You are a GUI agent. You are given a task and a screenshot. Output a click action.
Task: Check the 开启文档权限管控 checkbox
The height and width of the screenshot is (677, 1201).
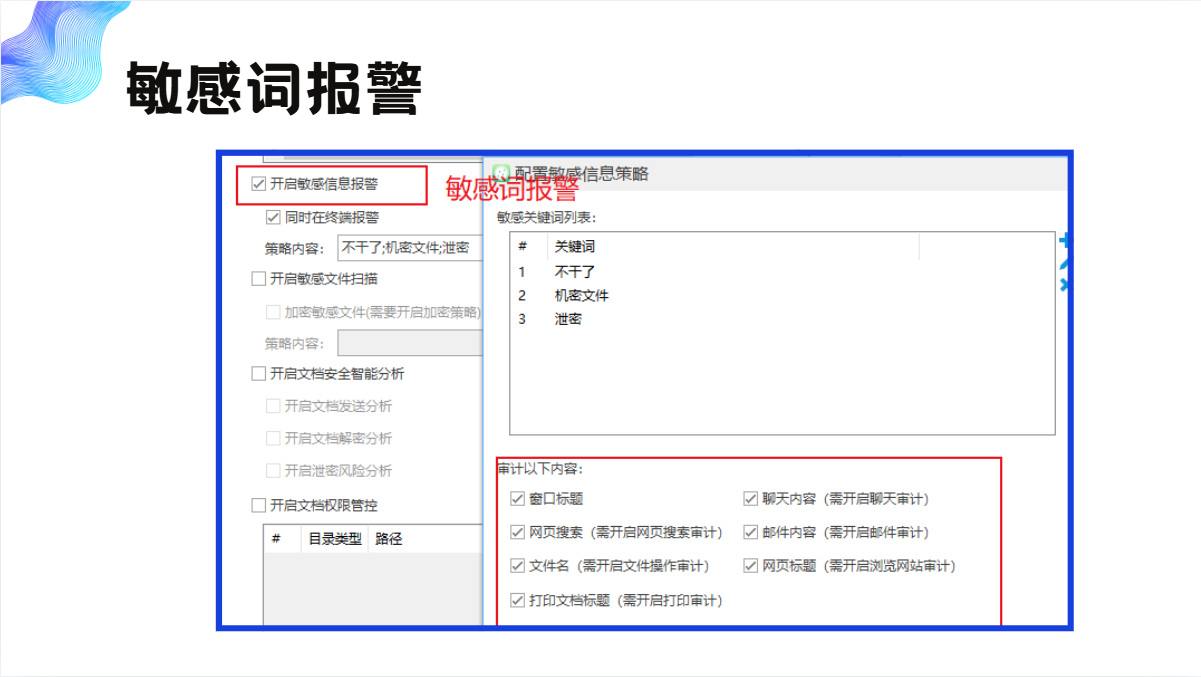259,505
